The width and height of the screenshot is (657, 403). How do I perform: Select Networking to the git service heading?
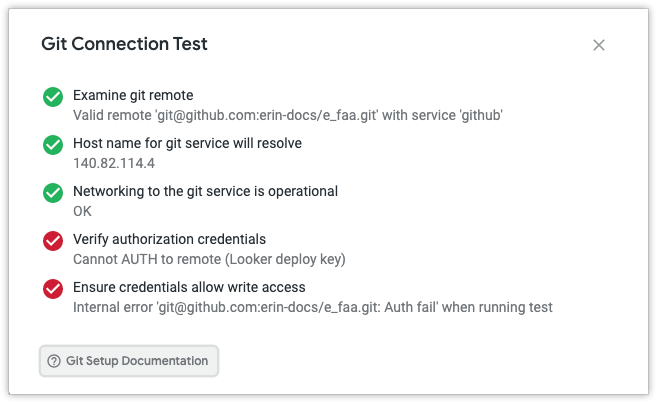pos(205,192)
